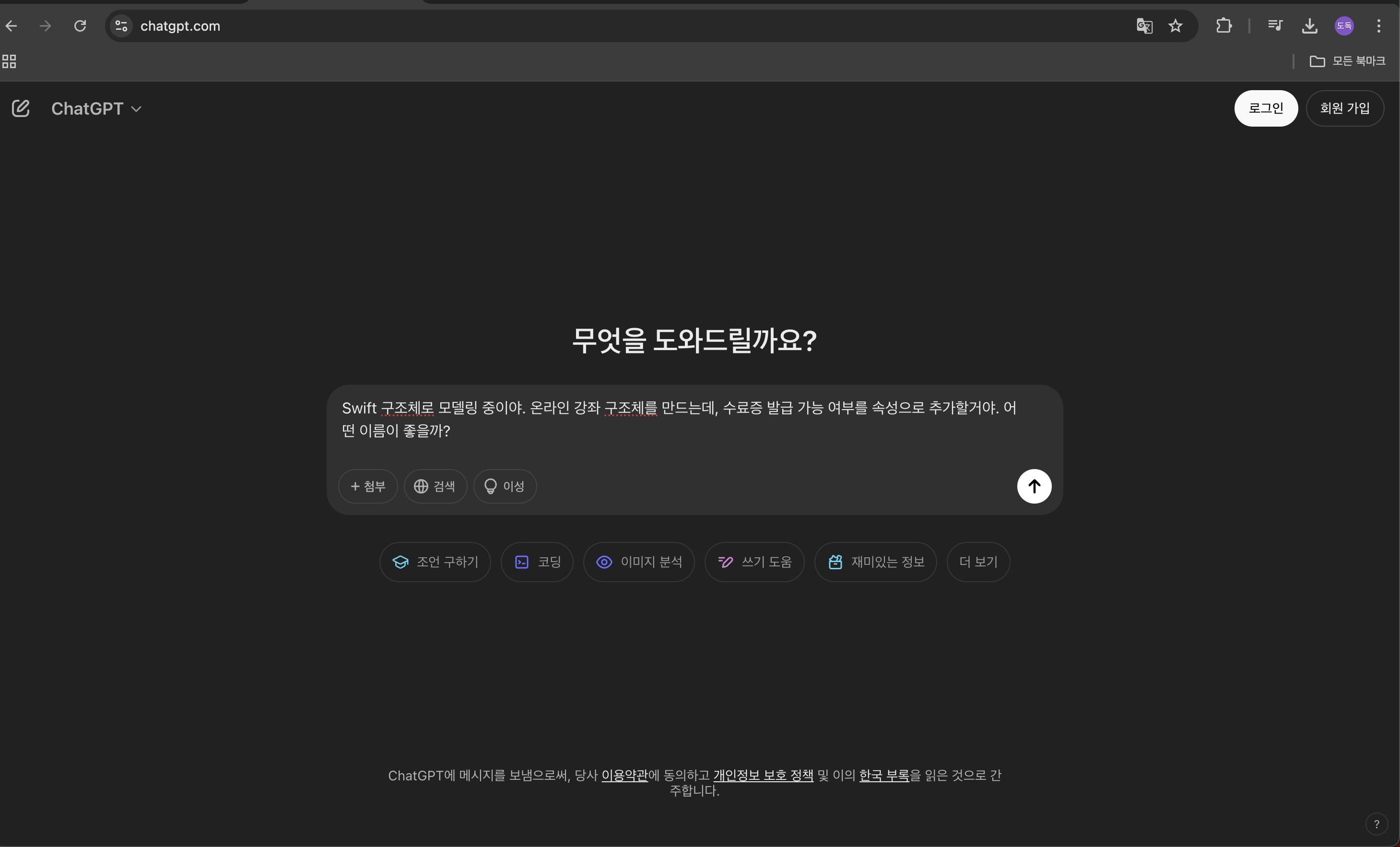Open the 개인정보 보호 정책 link
The height and width of the screenshot is (847, 1400).
[x=763, y=776]
